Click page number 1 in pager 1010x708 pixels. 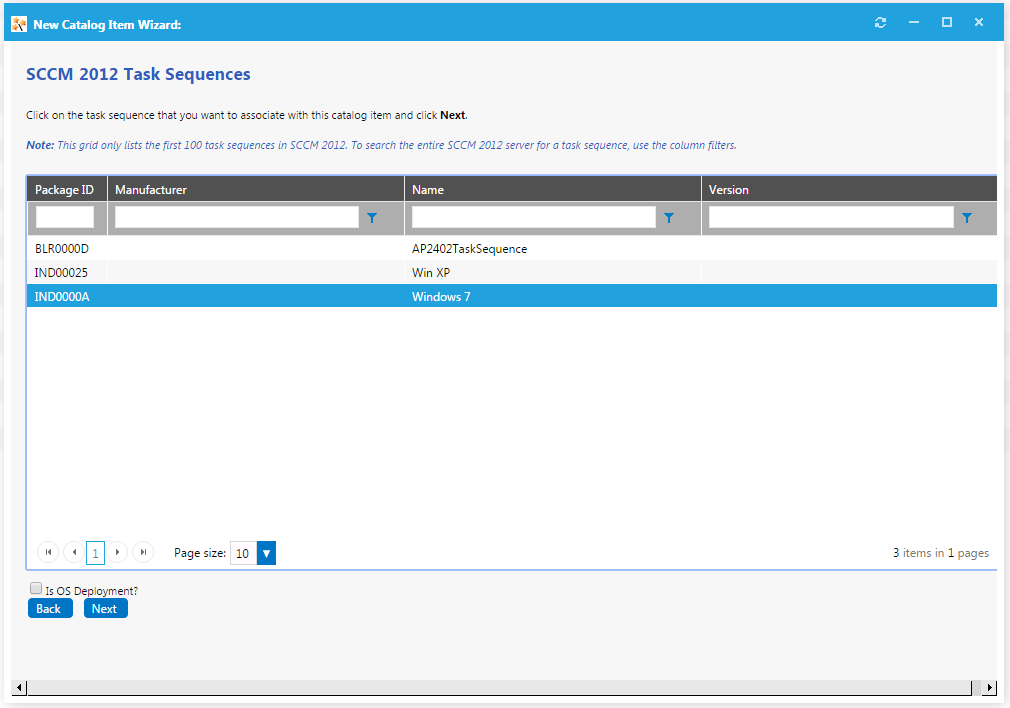[95, 553]
